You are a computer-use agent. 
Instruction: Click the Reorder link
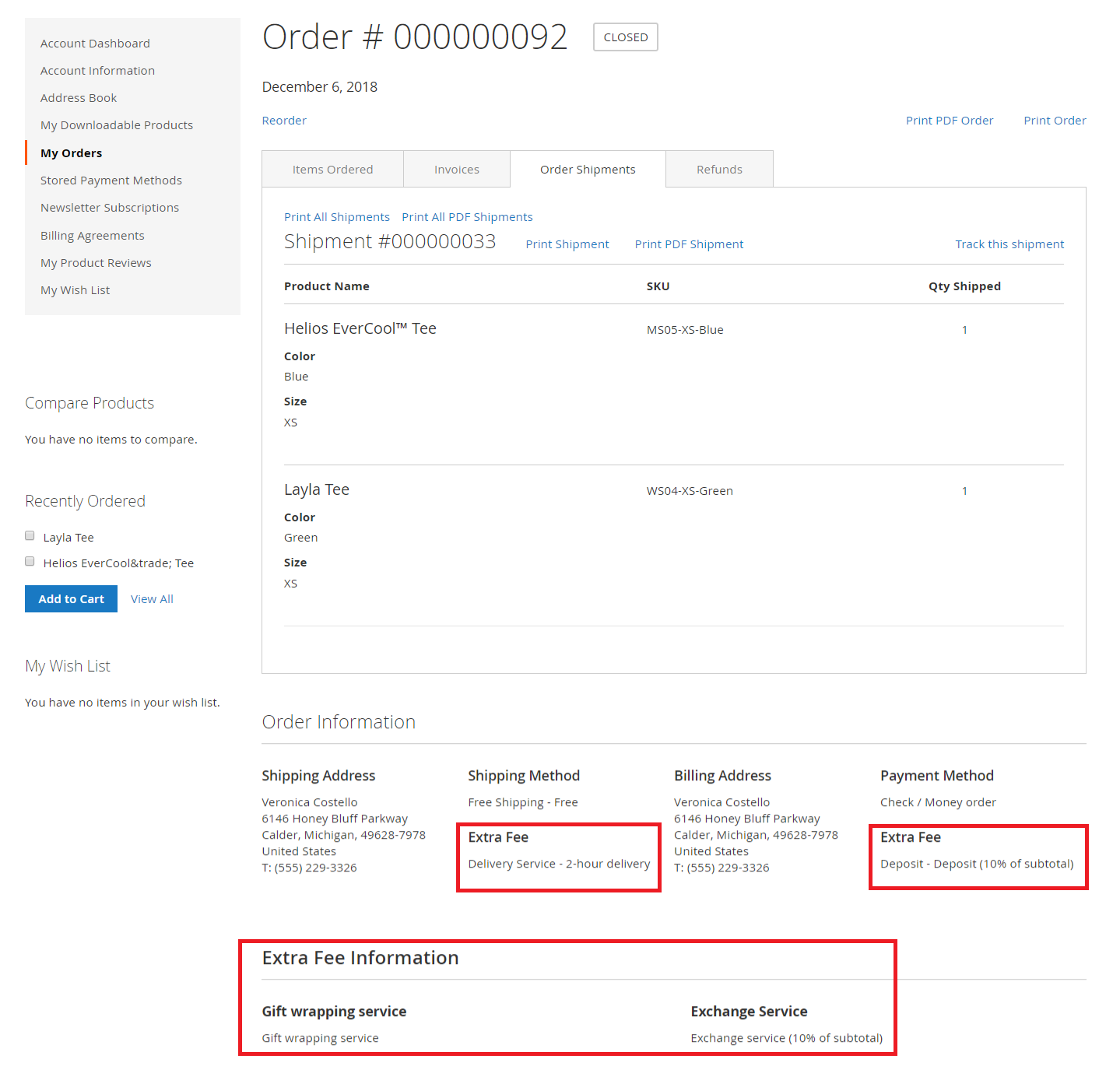[284, 121]
